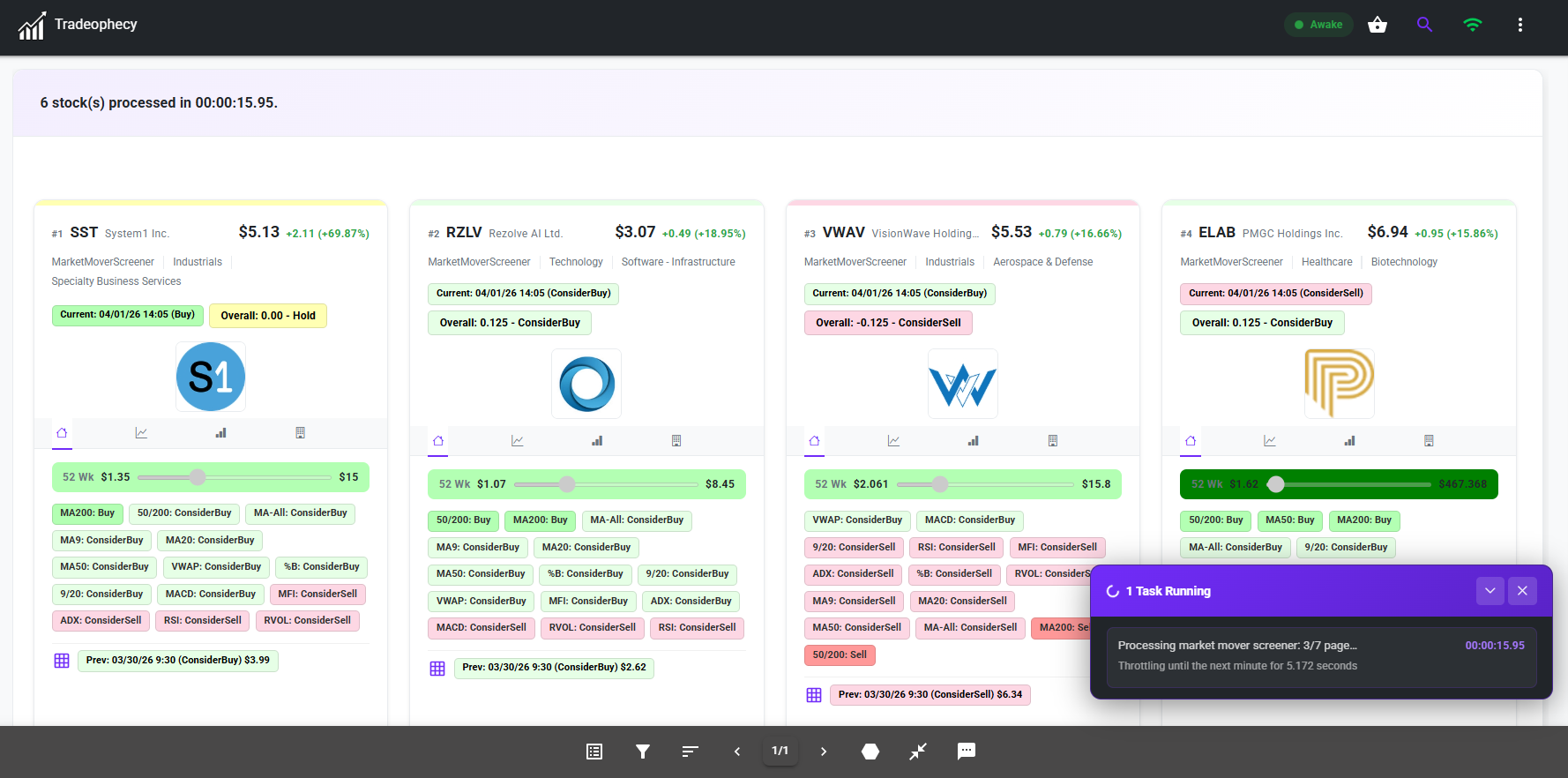Toggle the list view icon in bottom toolbar
This screenshot has width=1568, height=778.
[x=594, y=752]
